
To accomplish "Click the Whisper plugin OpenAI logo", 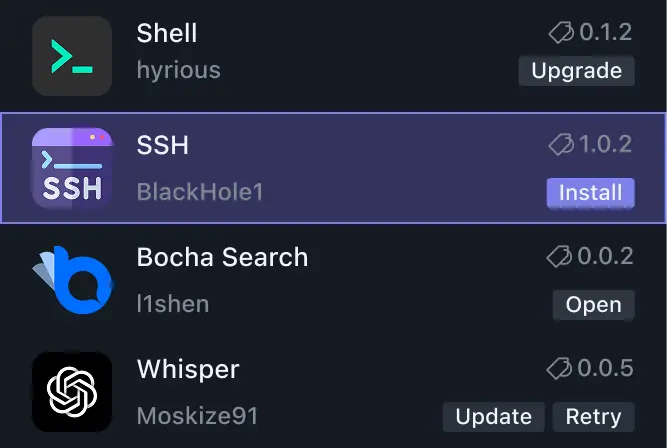I will (72, 392).
